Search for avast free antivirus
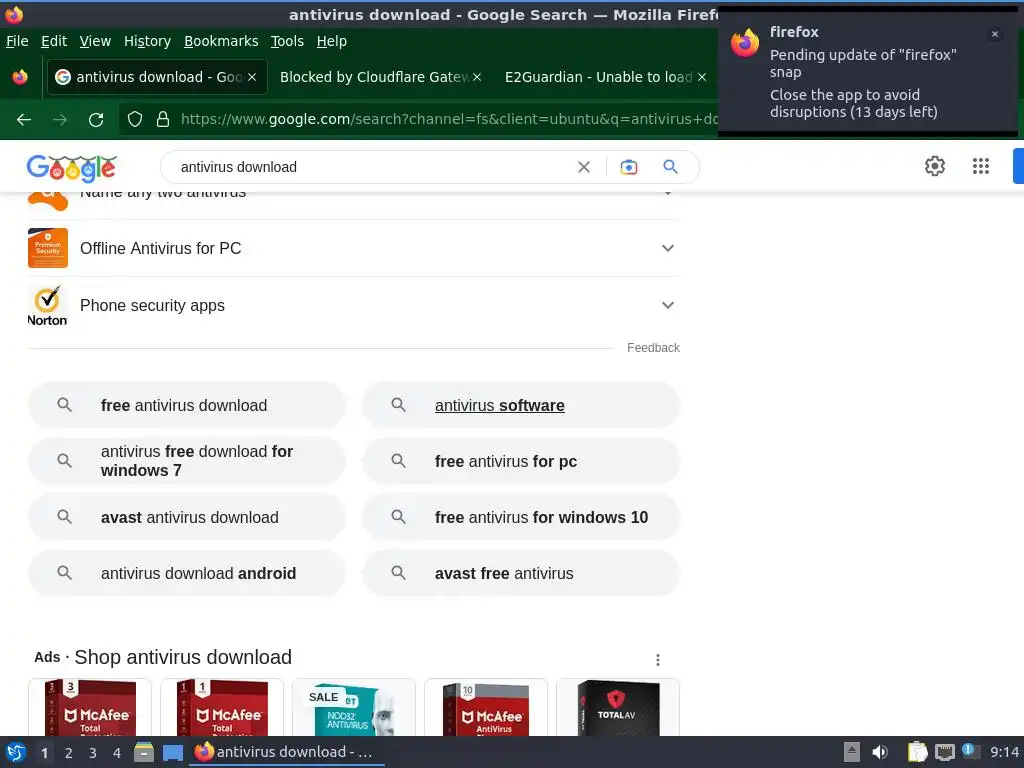 point(520,573)
